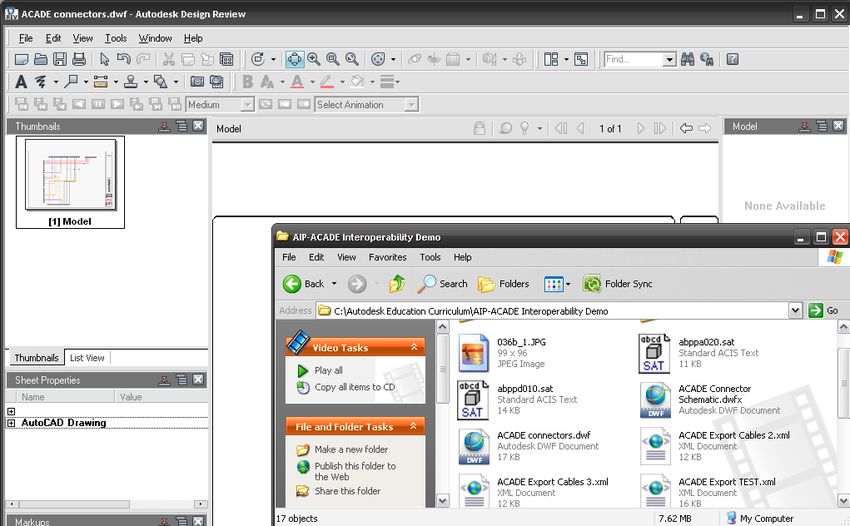Switch to the List View tab

coord(87,358)
